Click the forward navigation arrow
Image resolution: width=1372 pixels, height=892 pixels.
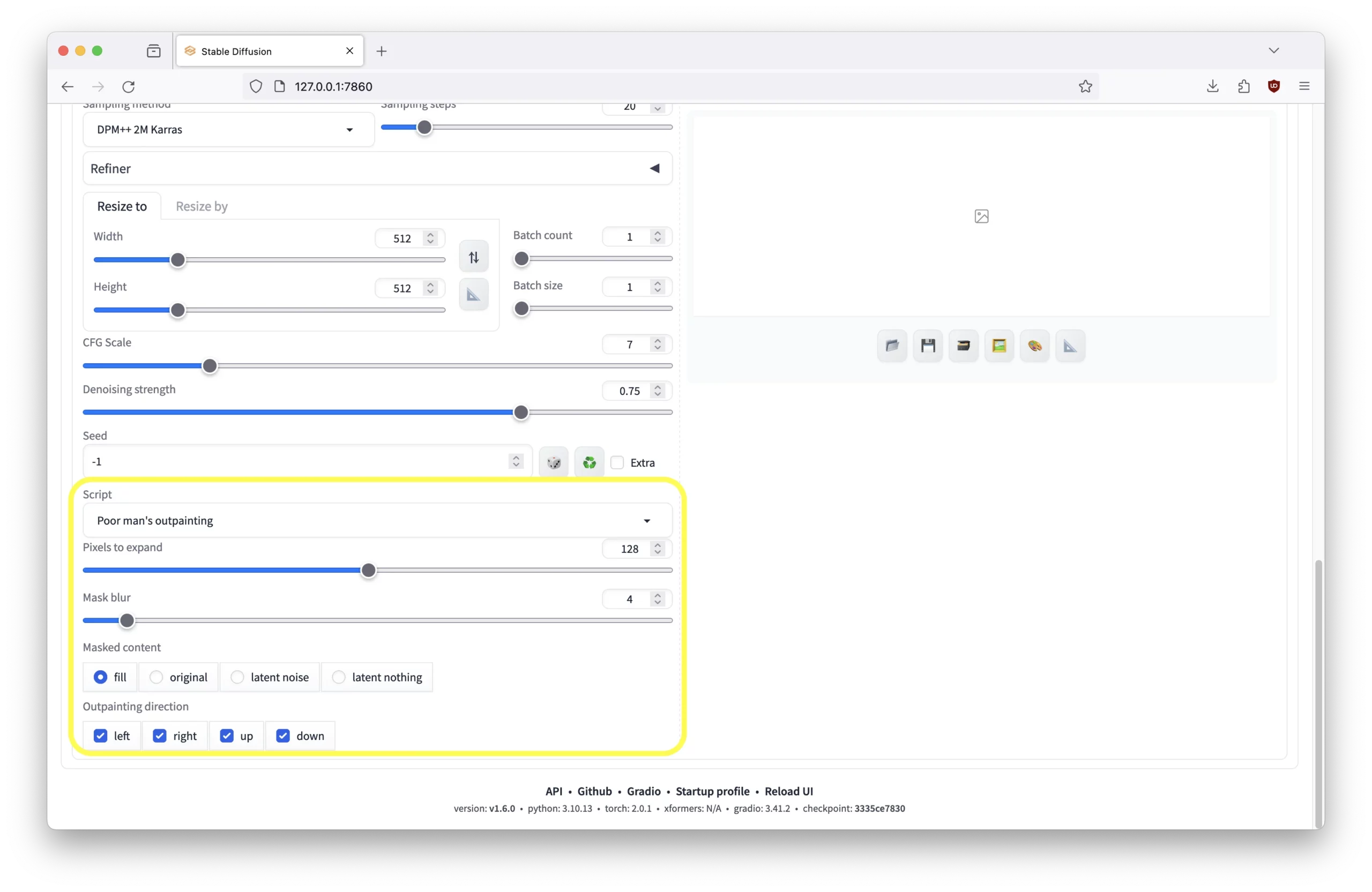[x=98, y=86]
